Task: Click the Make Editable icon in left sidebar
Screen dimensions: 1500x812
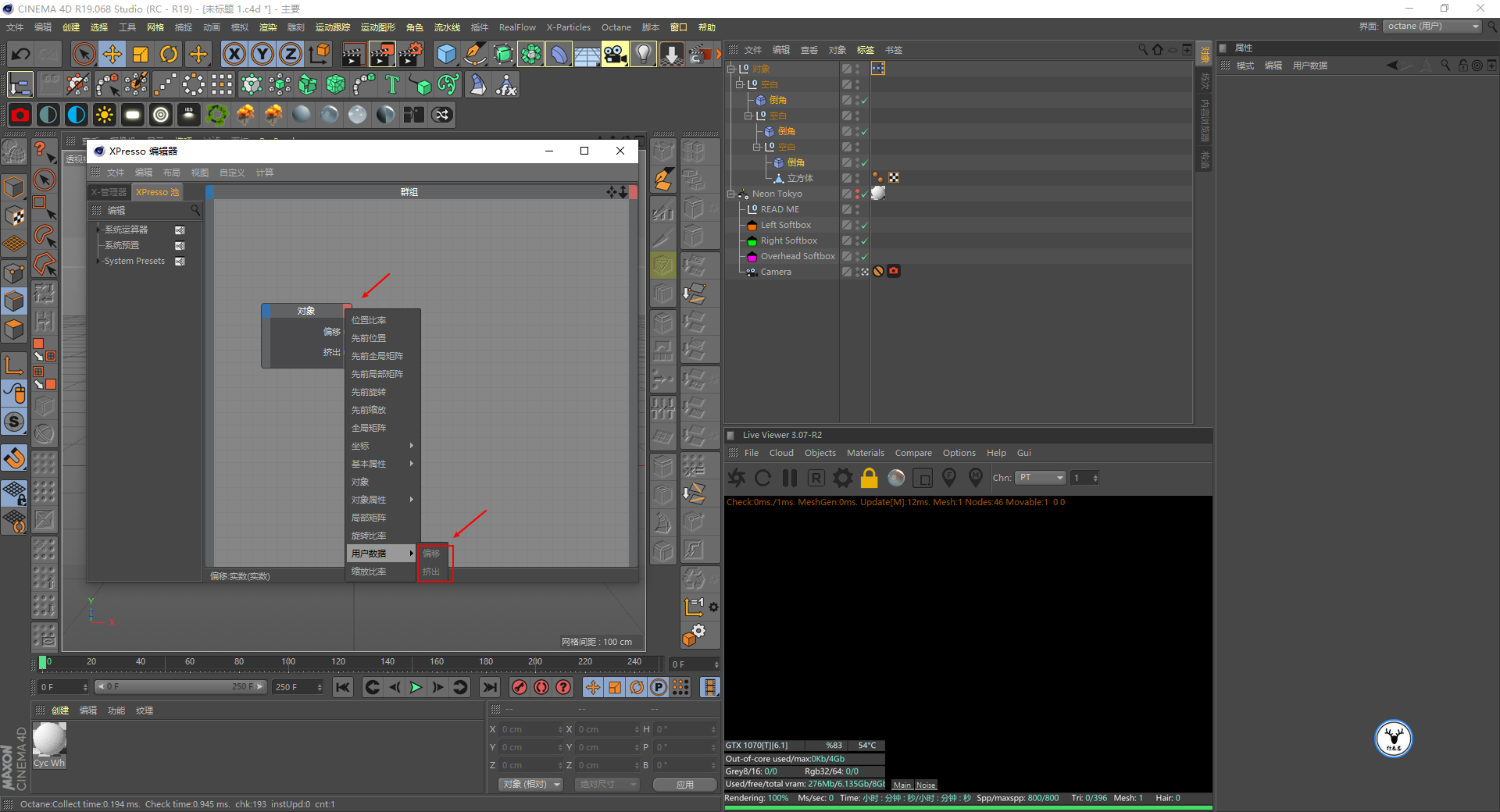Action: click(14, 151)
